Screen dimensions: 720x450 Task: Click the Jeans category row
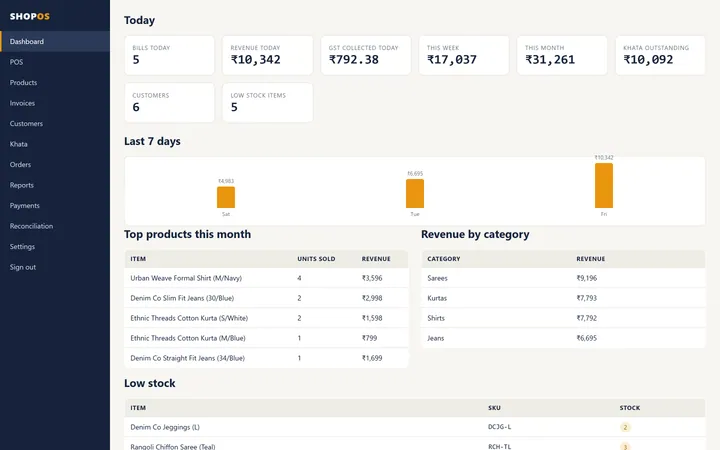click(563, 338)
